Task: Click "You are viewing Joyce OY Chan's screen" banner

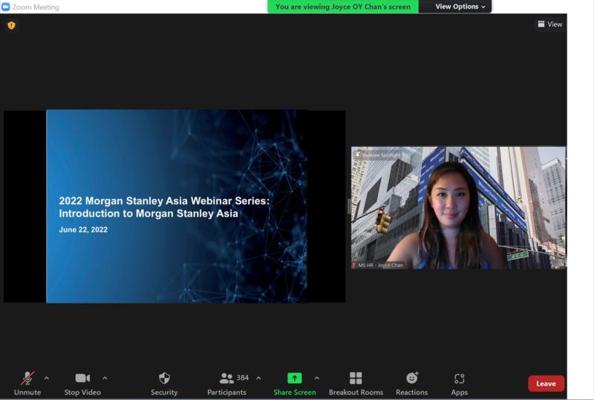Action: [x=343, y=6]
